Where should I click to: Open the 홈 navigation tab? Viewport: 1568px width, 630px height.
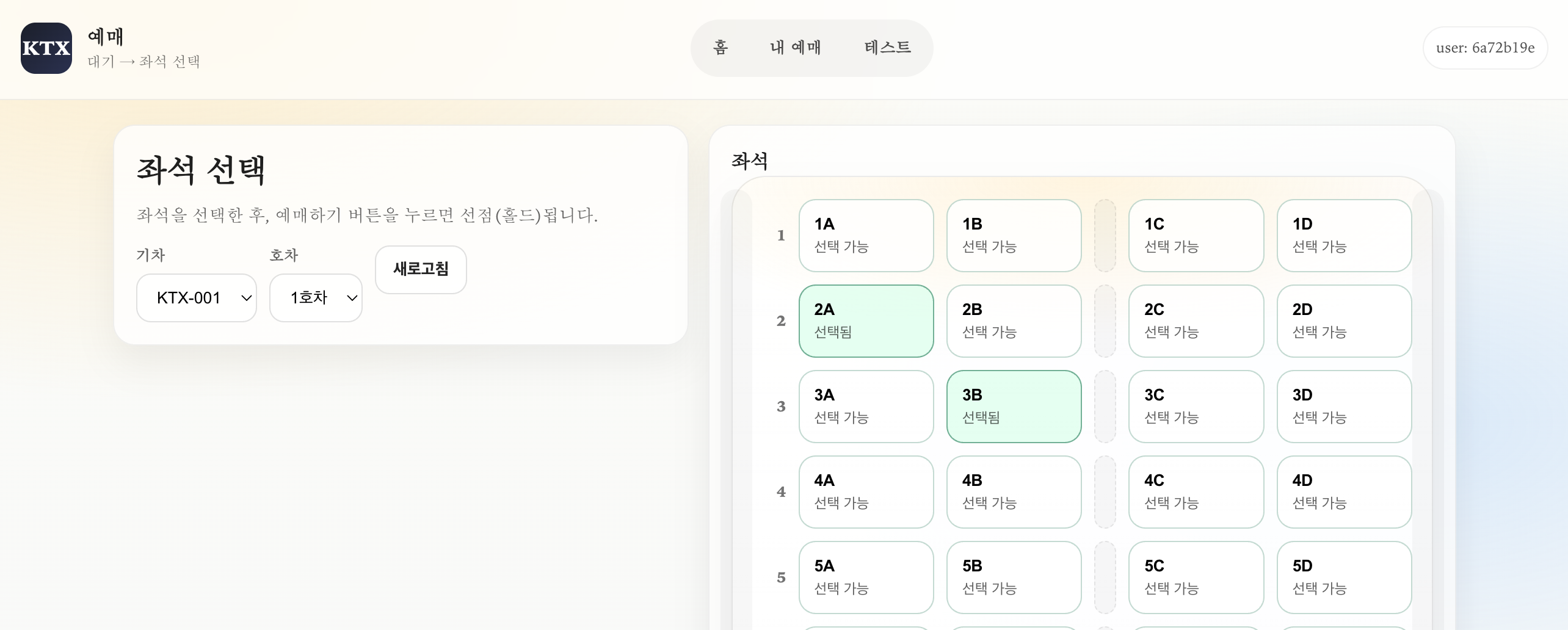point(720,48)
